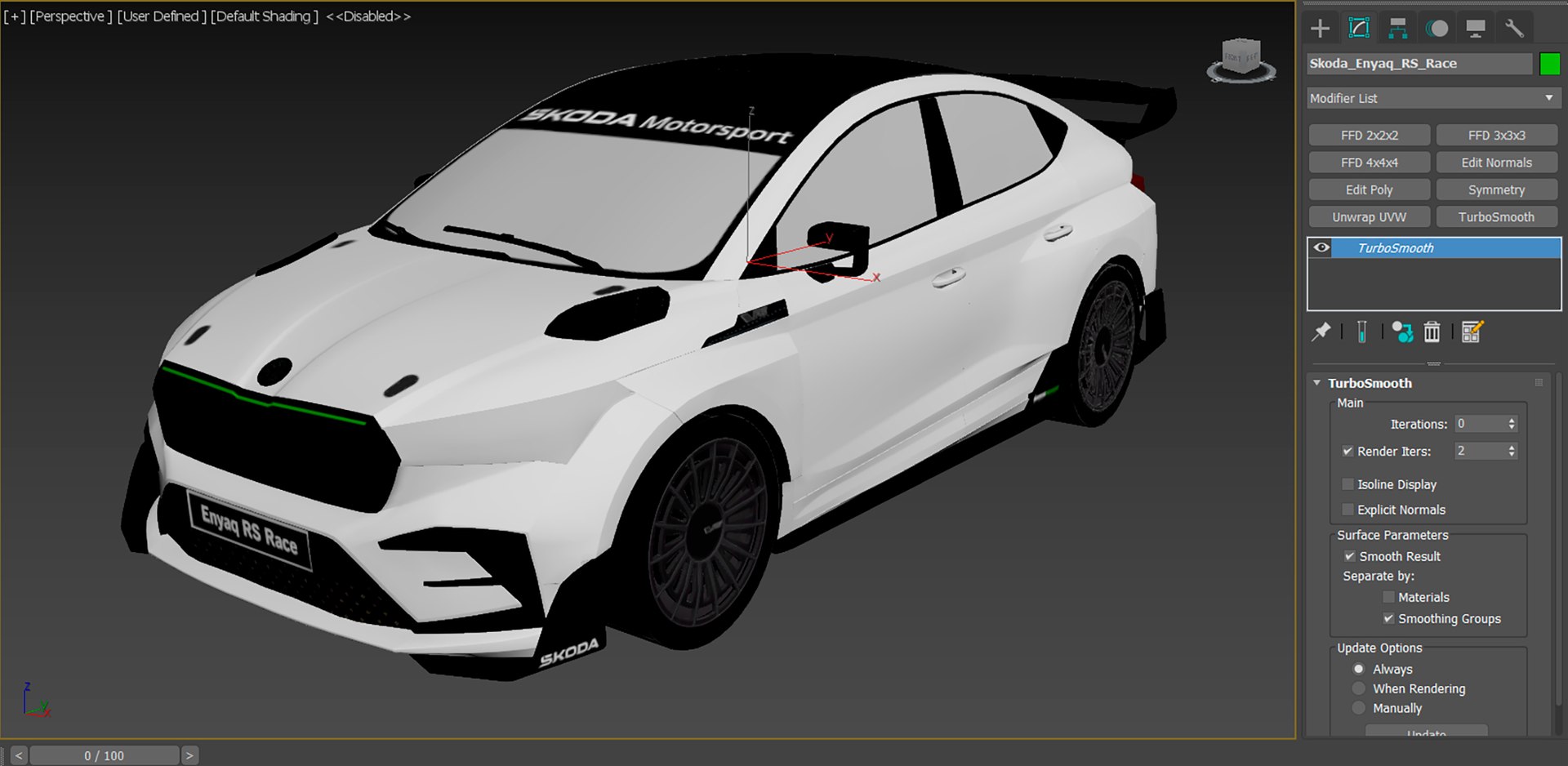Open the [Perspective] viewport menu

[x=71, y=16]
